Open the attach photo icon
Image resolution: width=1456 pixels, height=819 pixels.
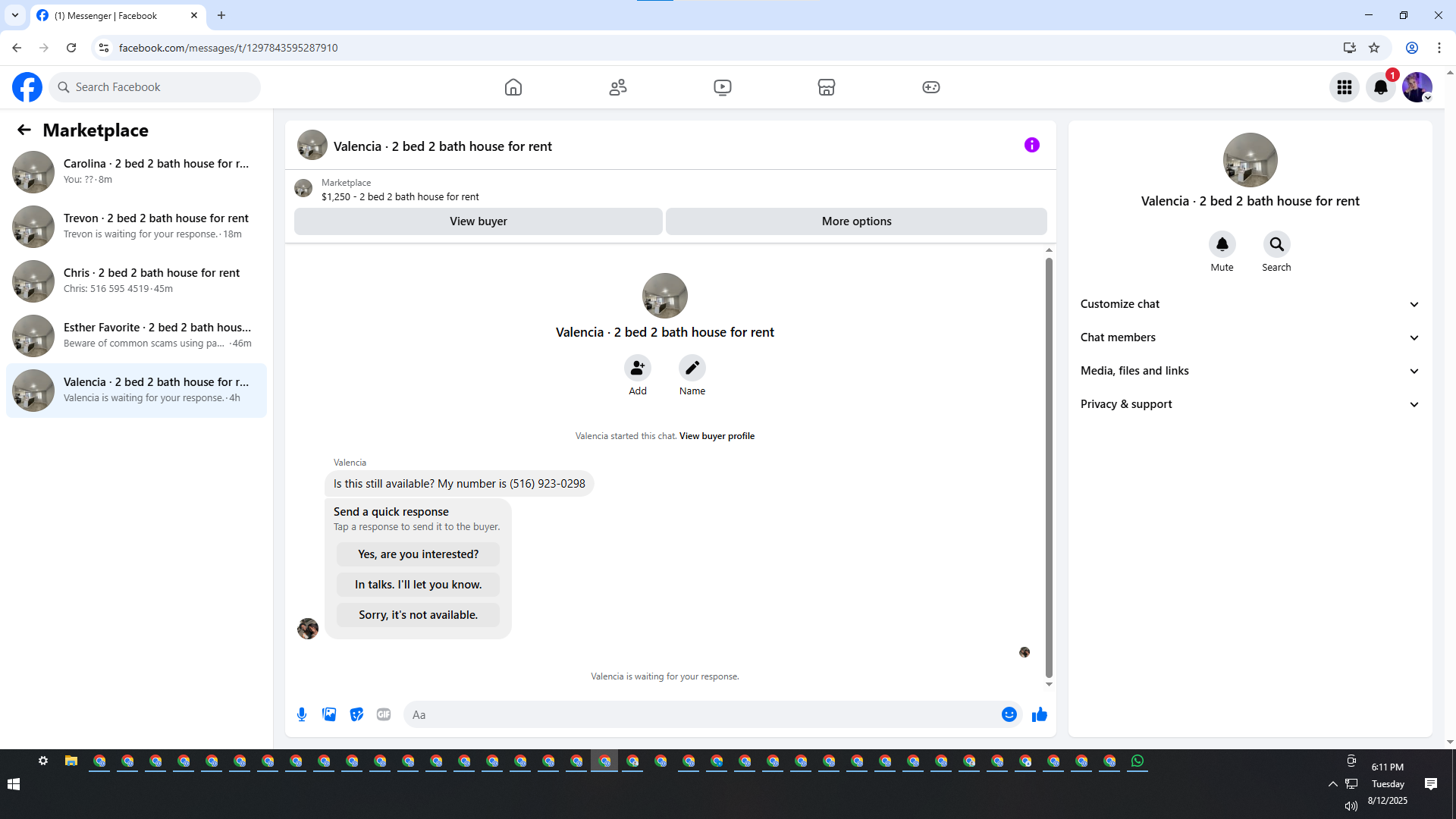click(329, 714)
